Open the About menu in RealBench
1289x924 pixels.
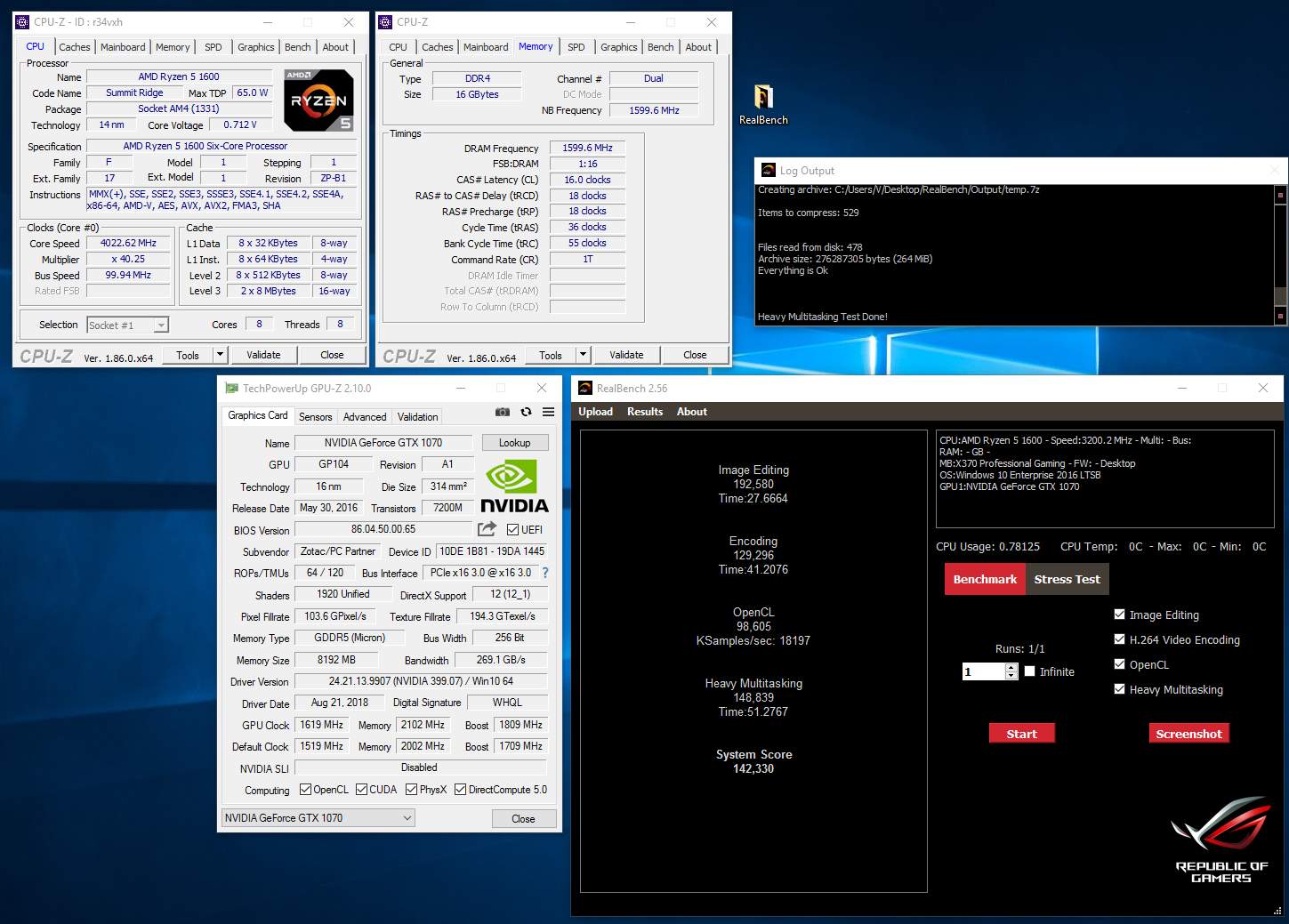692,412
